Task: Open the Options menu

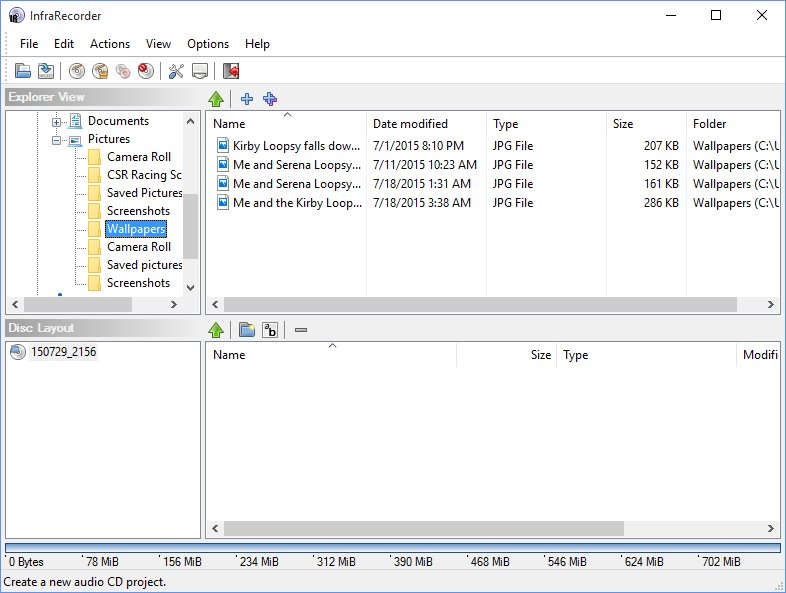Action: pyautogui.click(x=208, y=44)
